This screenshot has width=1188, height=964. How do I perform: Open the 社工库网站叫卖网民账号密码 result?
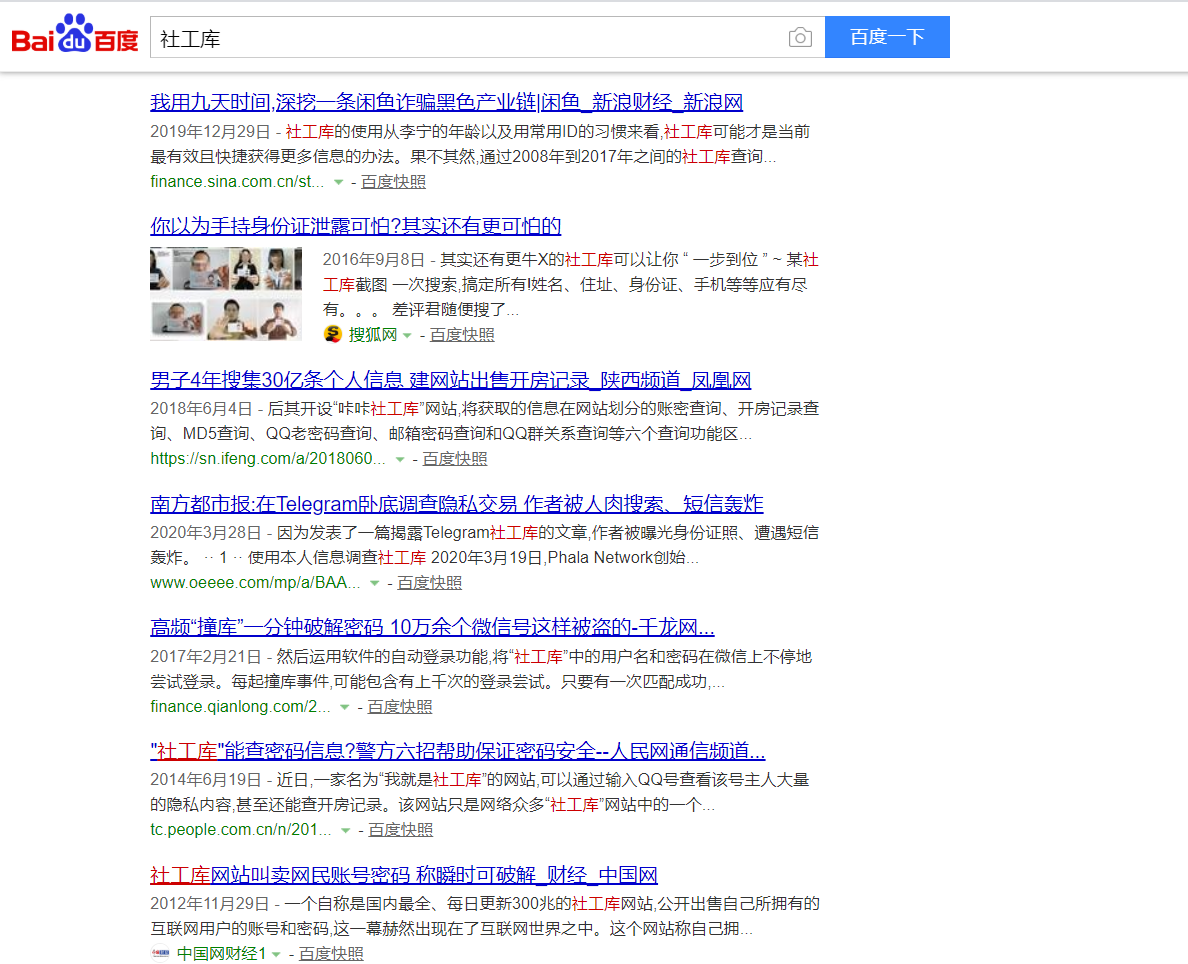[x=403, y=875]
